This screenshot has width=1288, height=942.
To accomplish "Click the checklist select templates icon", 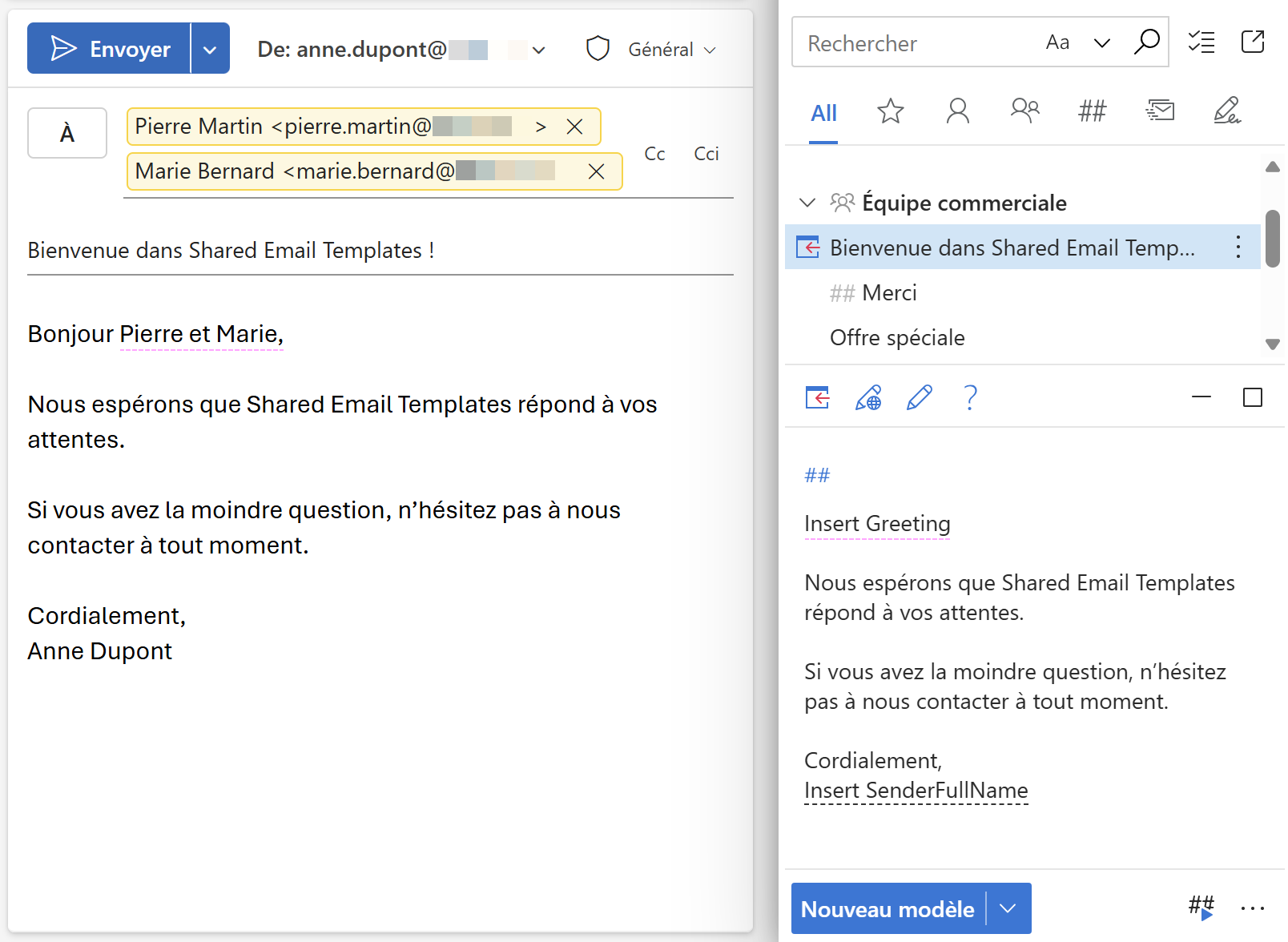I will coord(1201,42).
